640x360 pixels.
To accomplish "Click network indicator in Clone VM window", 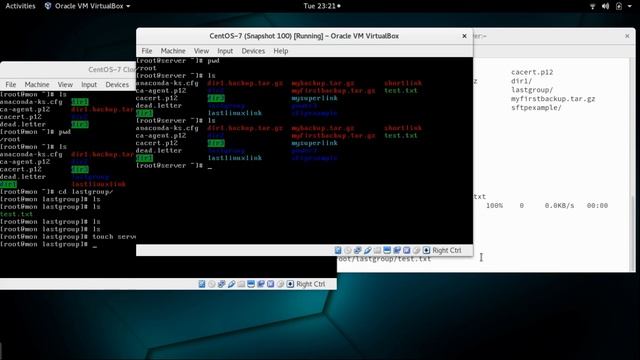I will [221, 284].
